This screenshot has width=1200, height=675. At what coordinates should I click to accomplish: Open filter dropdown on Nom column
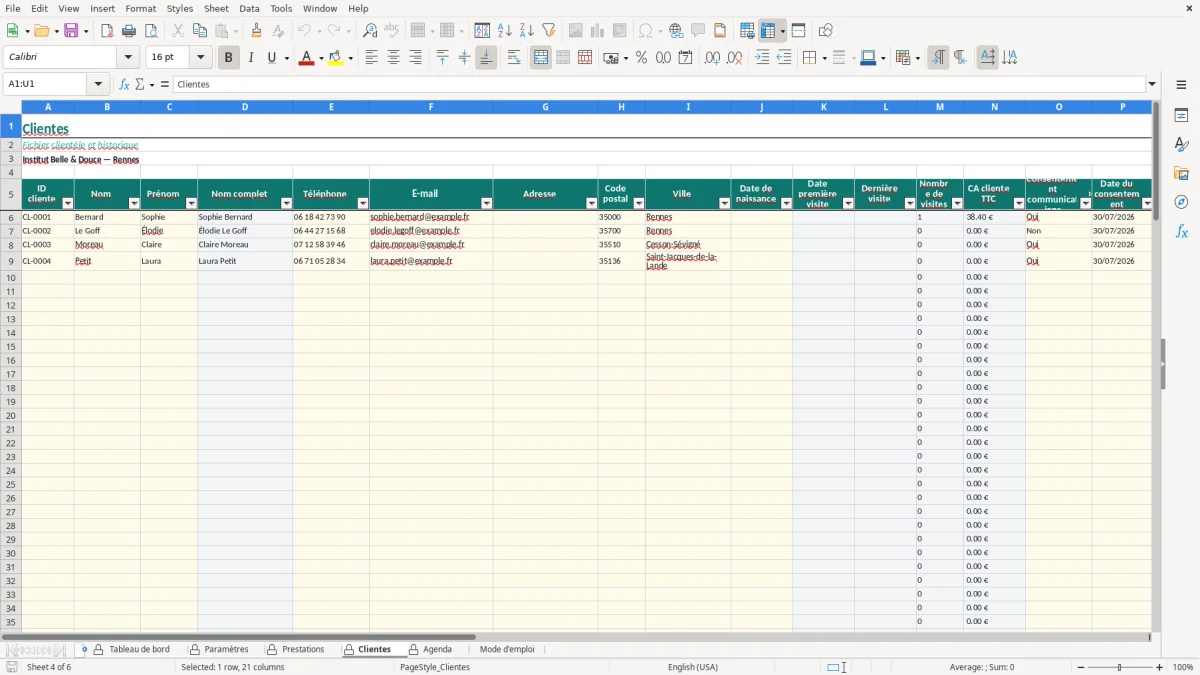pos(134,203)
